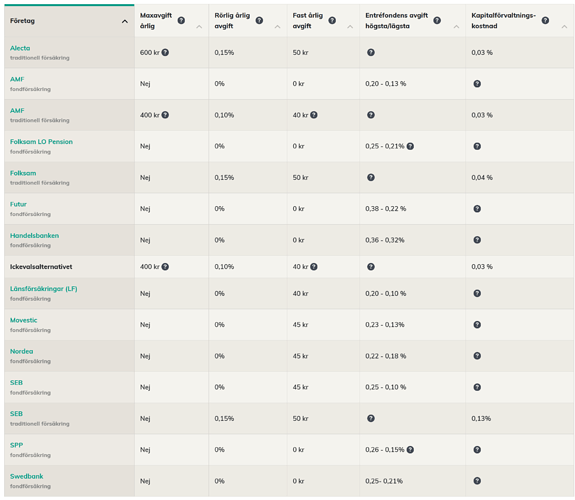The width and height of the screenshot is (575, 500).
Task: Sort by Fast årlig avgift chevron
Action: coord(350,26)
